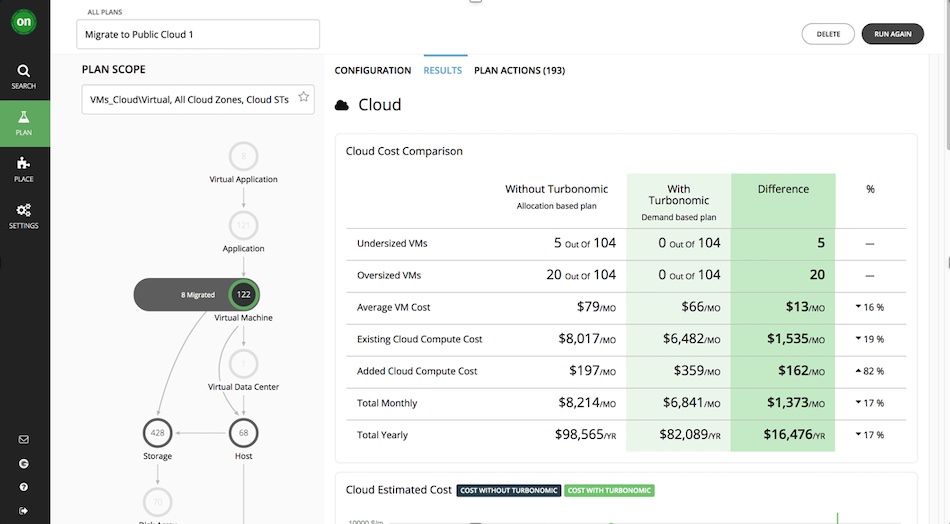This screenshot has height=524, width=950.
Task: Toggle Cost With Turbonomic legend
Action: [x=609, y=490]
